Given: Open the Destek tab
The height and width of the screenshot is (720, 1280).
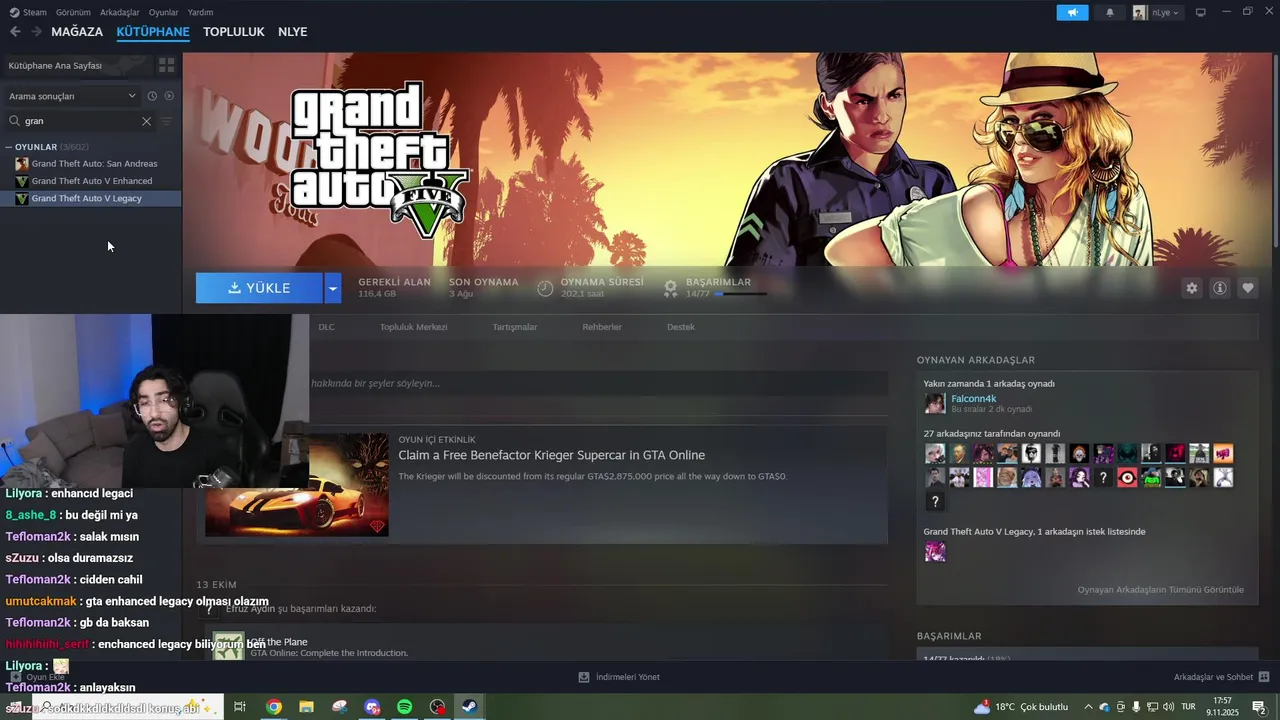Looking at the screenshot, I should pyautogui.click(x=681, y=327).
